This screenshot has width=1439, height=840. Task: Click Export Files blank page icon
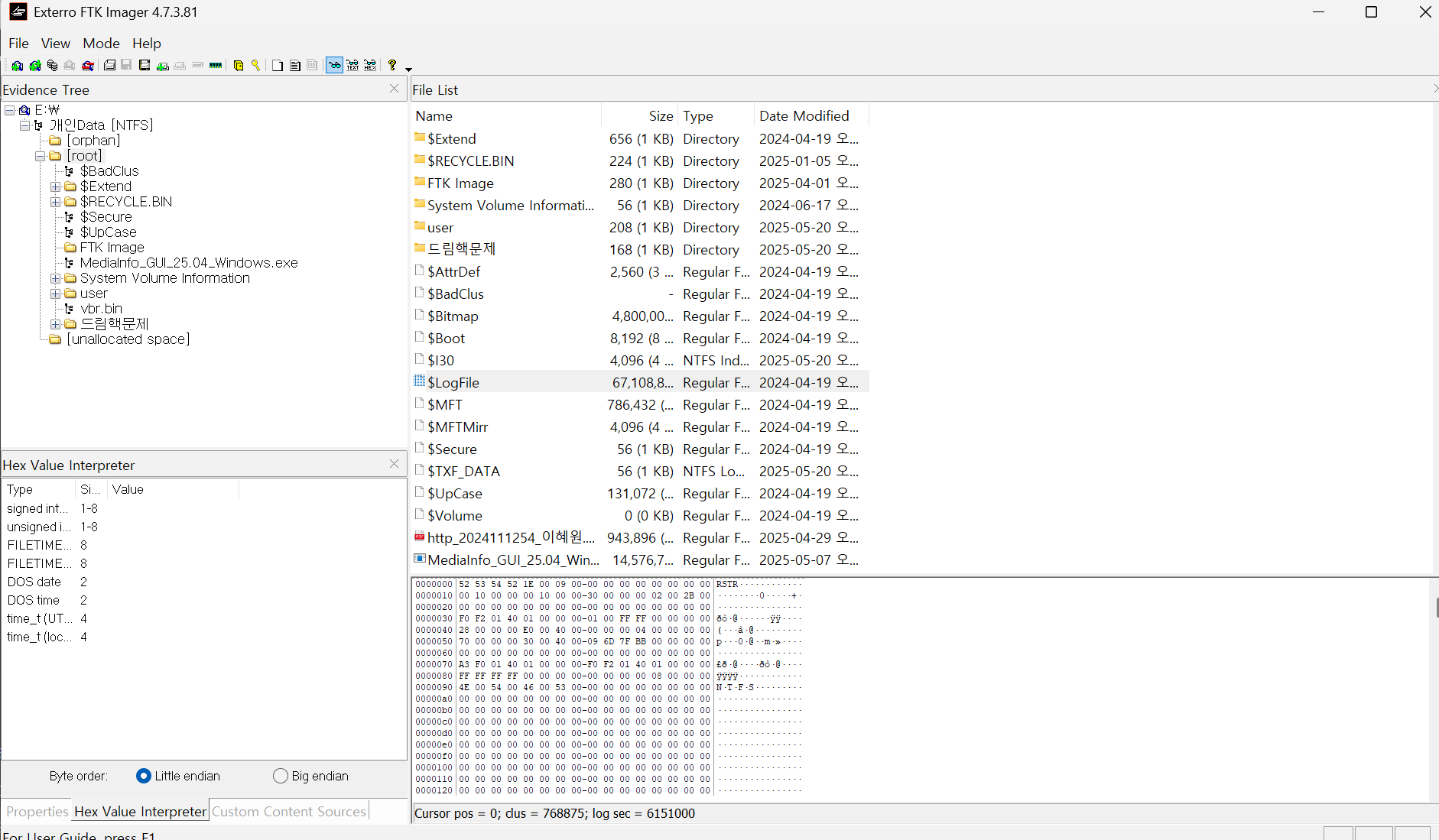[278, 66]
